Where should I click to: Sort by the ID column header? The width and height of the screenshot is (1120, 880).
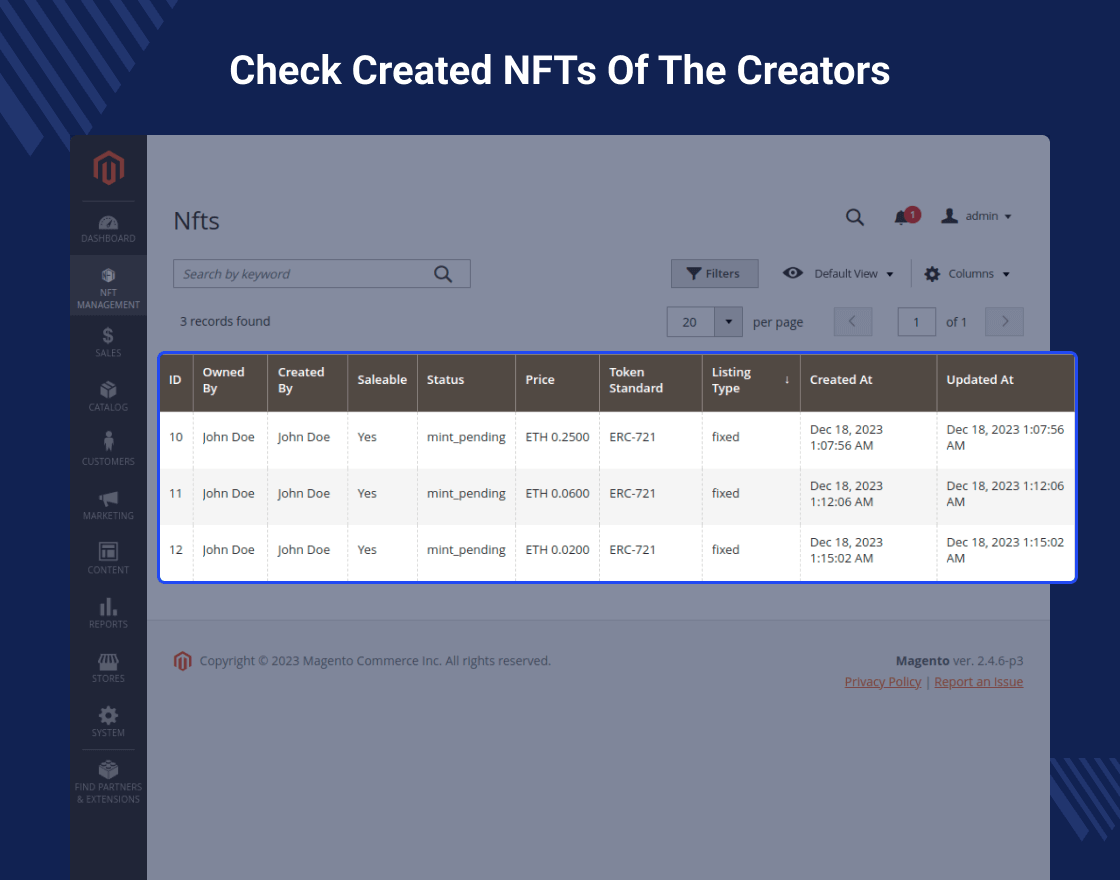pos(176,381)
